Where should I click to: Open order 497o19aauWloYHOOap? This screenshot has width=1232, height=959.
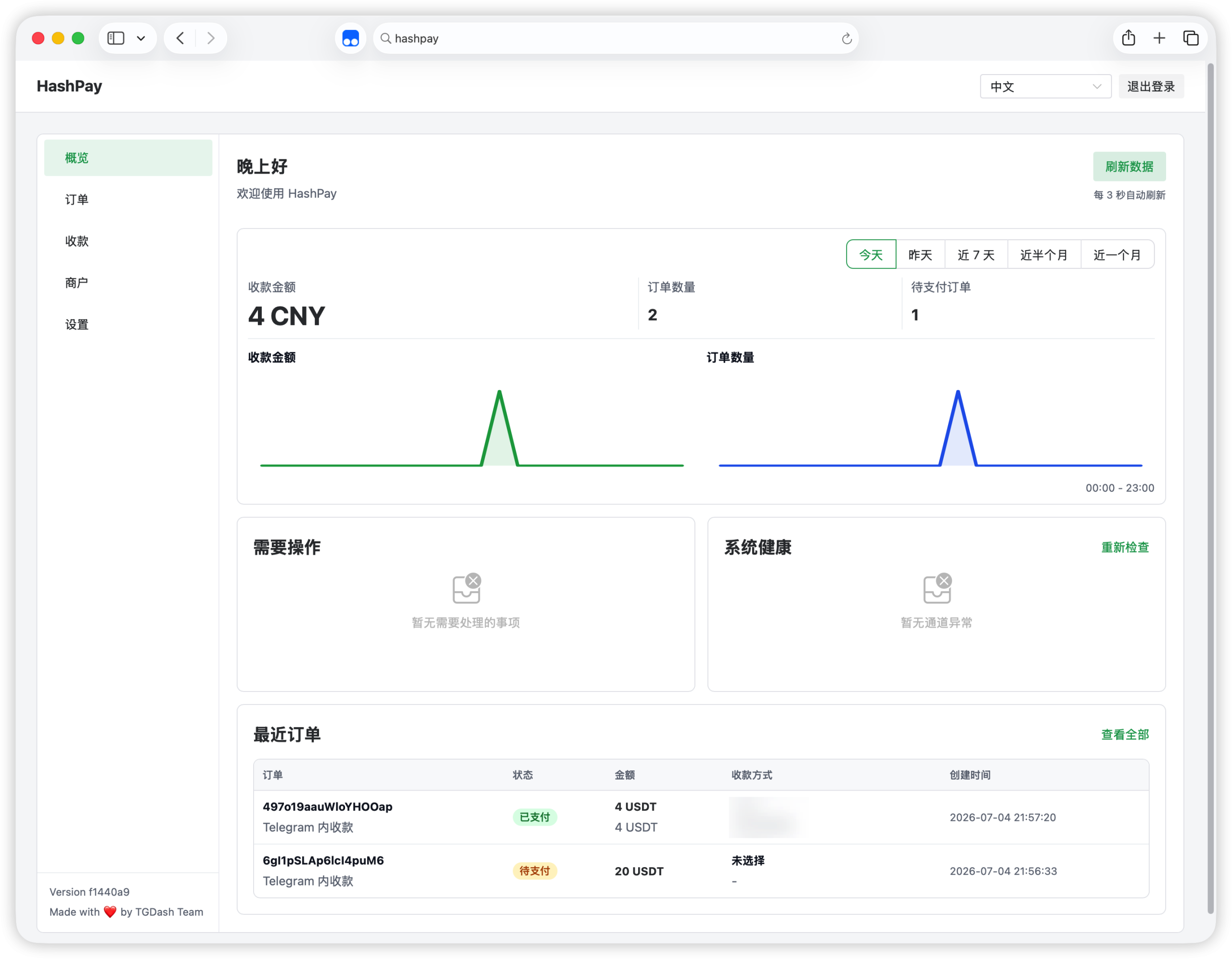coord(327,806)
